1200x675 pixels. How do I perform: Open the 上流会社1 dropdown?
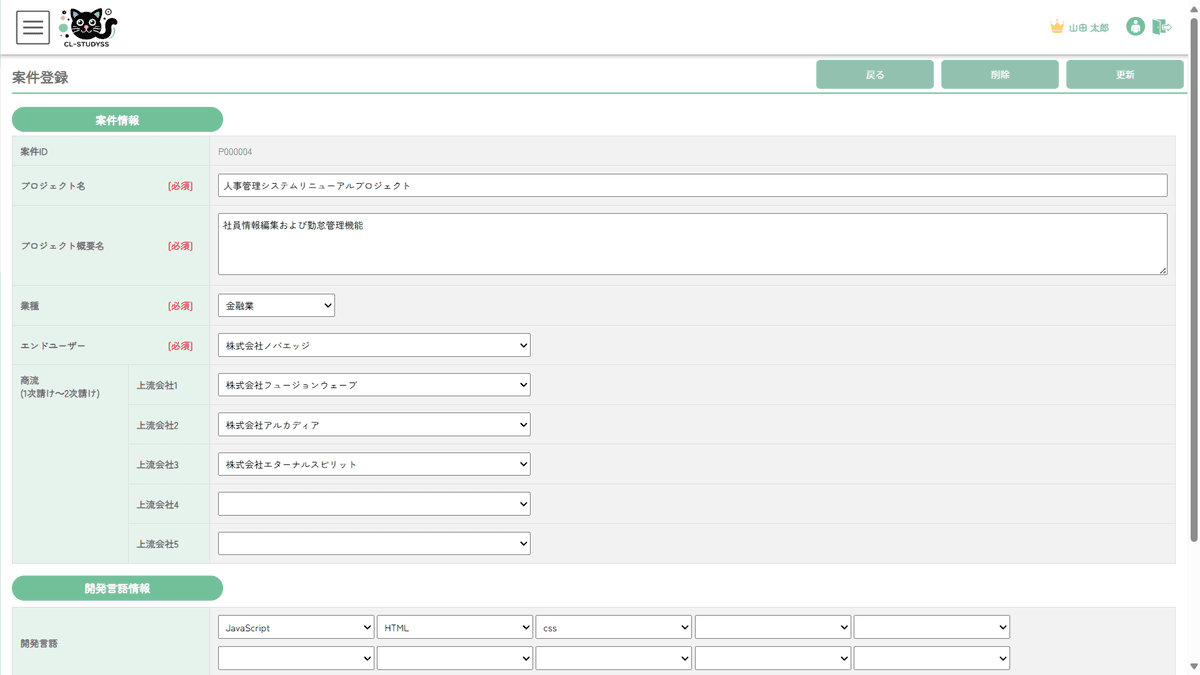(x=374, y=385)
